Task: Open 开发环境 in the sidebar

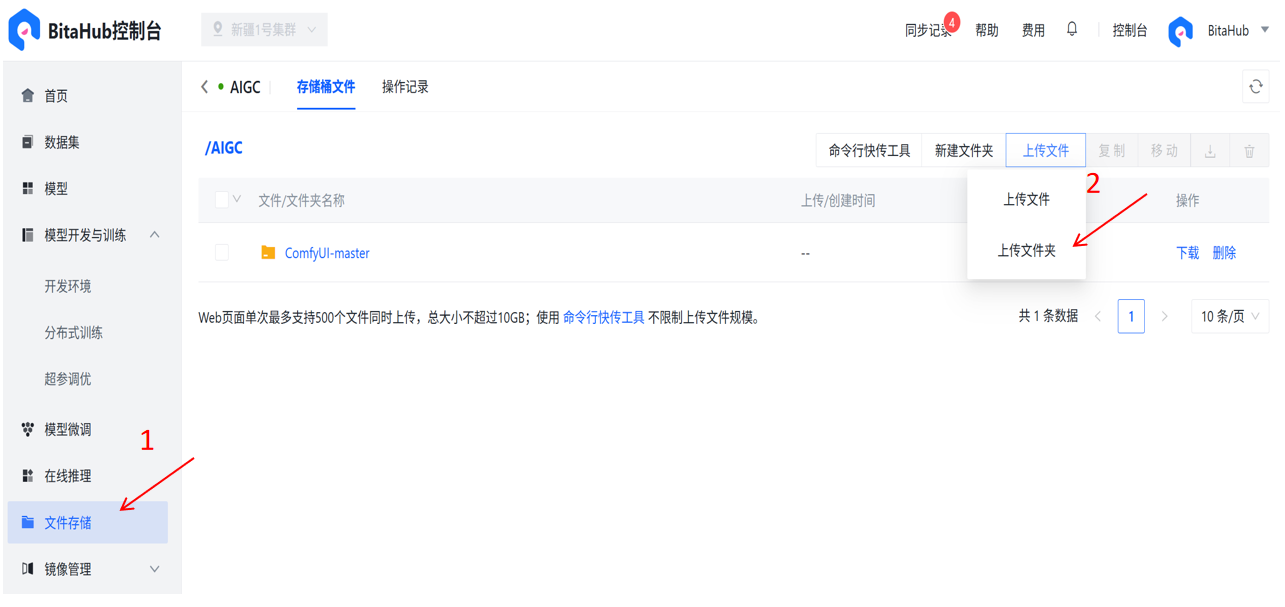Action: [67, 286]
